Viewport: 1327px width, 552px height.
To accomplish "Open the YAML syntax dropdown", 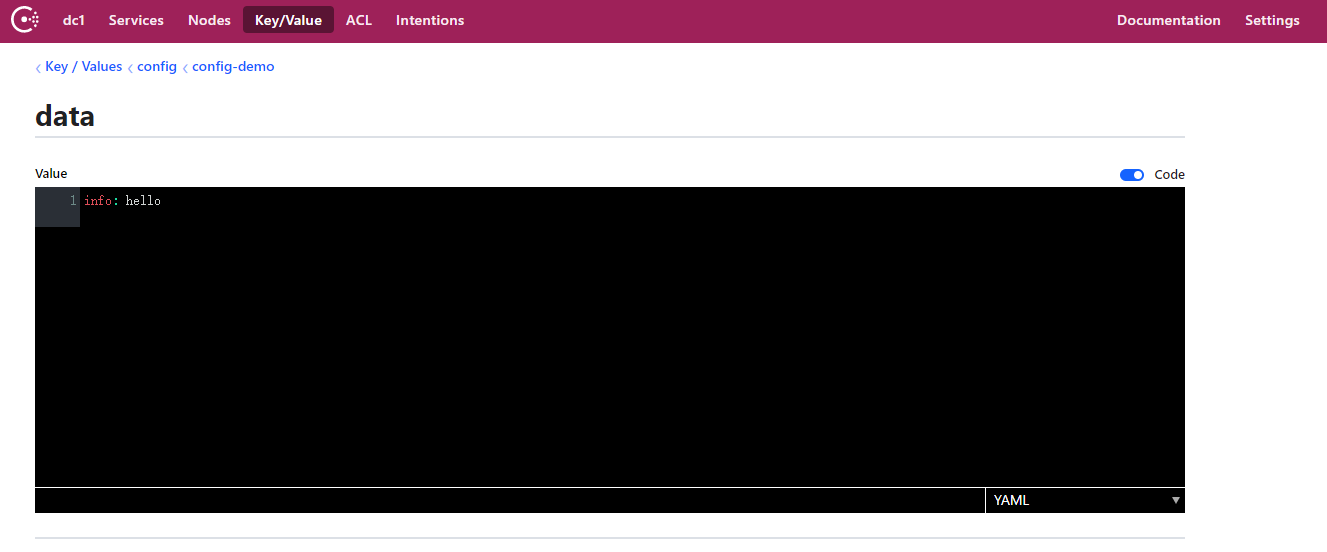I will click(1085, 500).
